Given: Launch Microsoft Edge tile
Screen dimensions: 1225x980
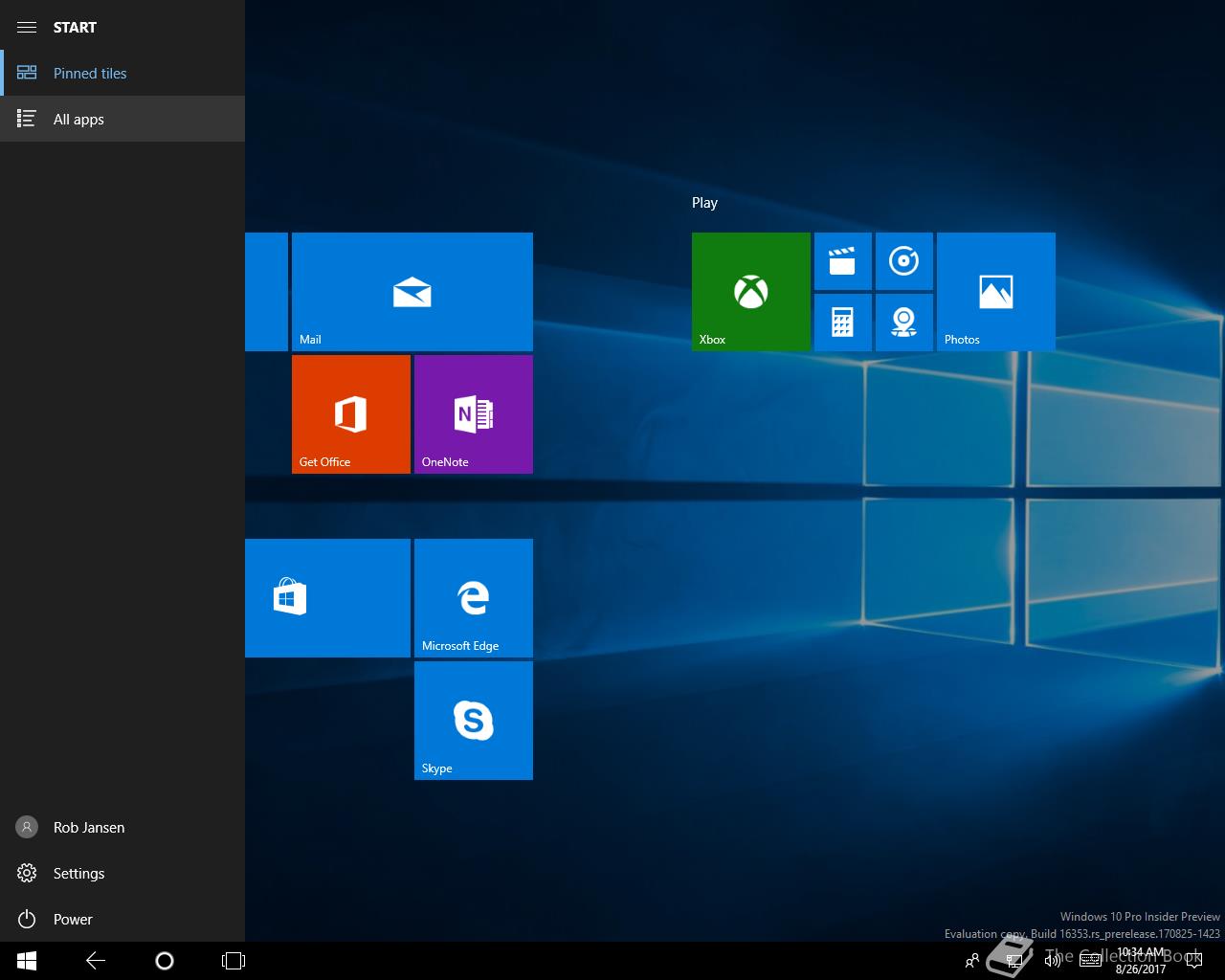Looking at the screenshot, I should click(x=474, y=598).
